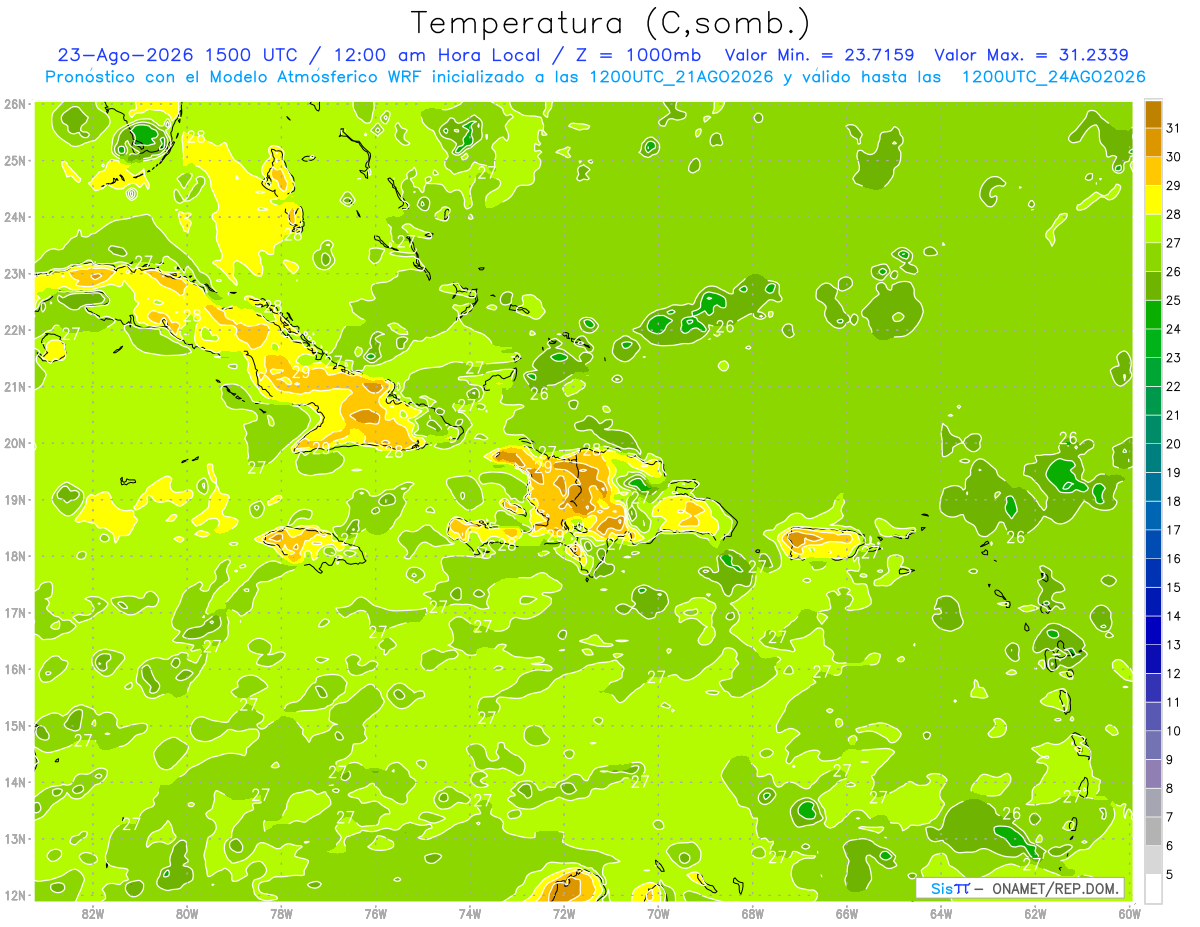Click the colorbar label '29'
1200x927 pixels.
tap(1173, 186)
